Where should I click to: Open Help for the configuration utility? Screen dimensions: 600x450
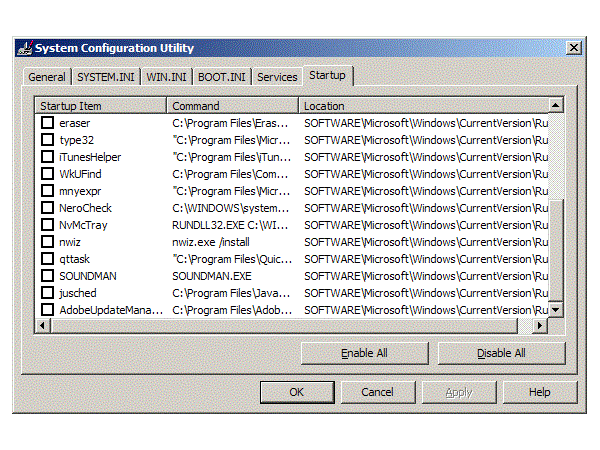540,392
